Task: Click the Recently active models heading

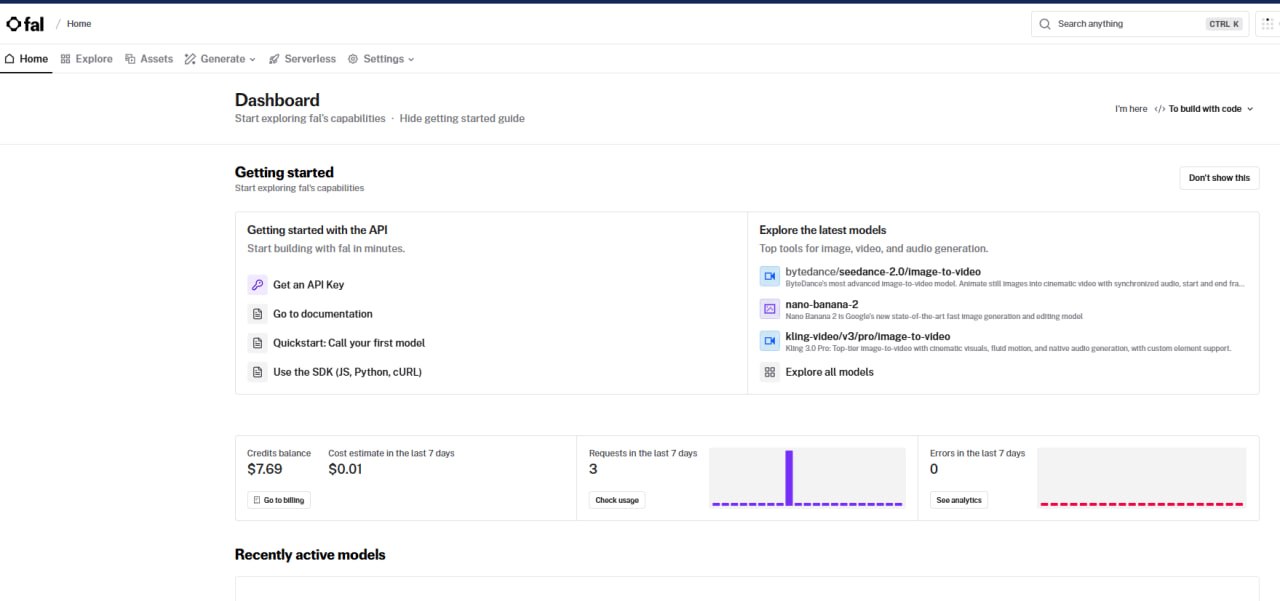Action: coord(310,555)
